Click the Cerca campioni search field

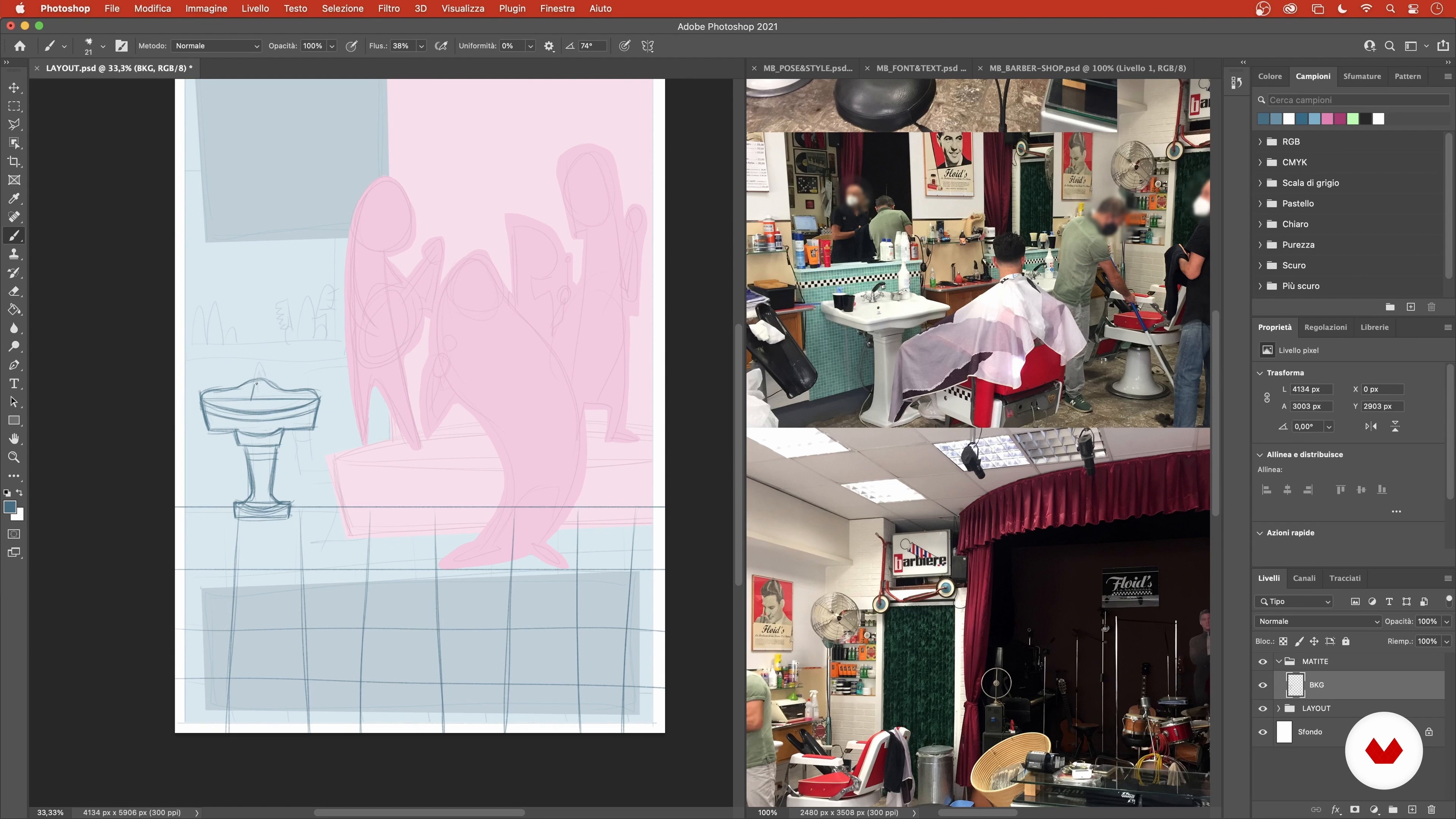point(1357,100)
